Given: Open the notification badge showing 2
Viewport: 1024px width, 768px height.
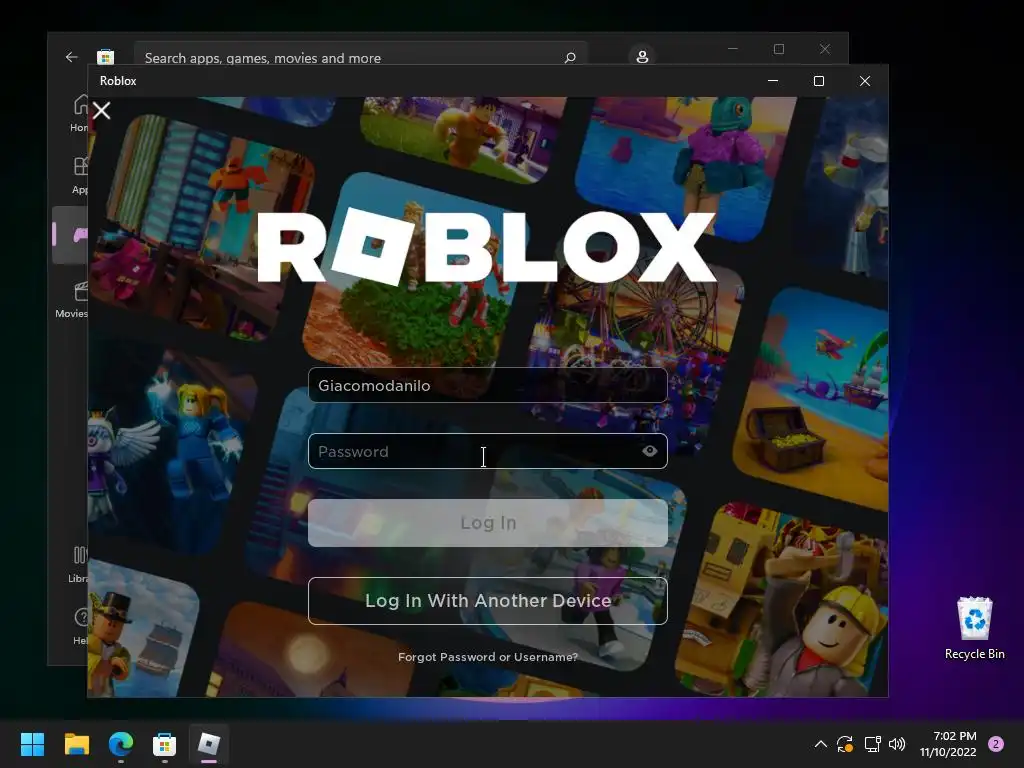Looking at the screenshot, I should (996, 744).
